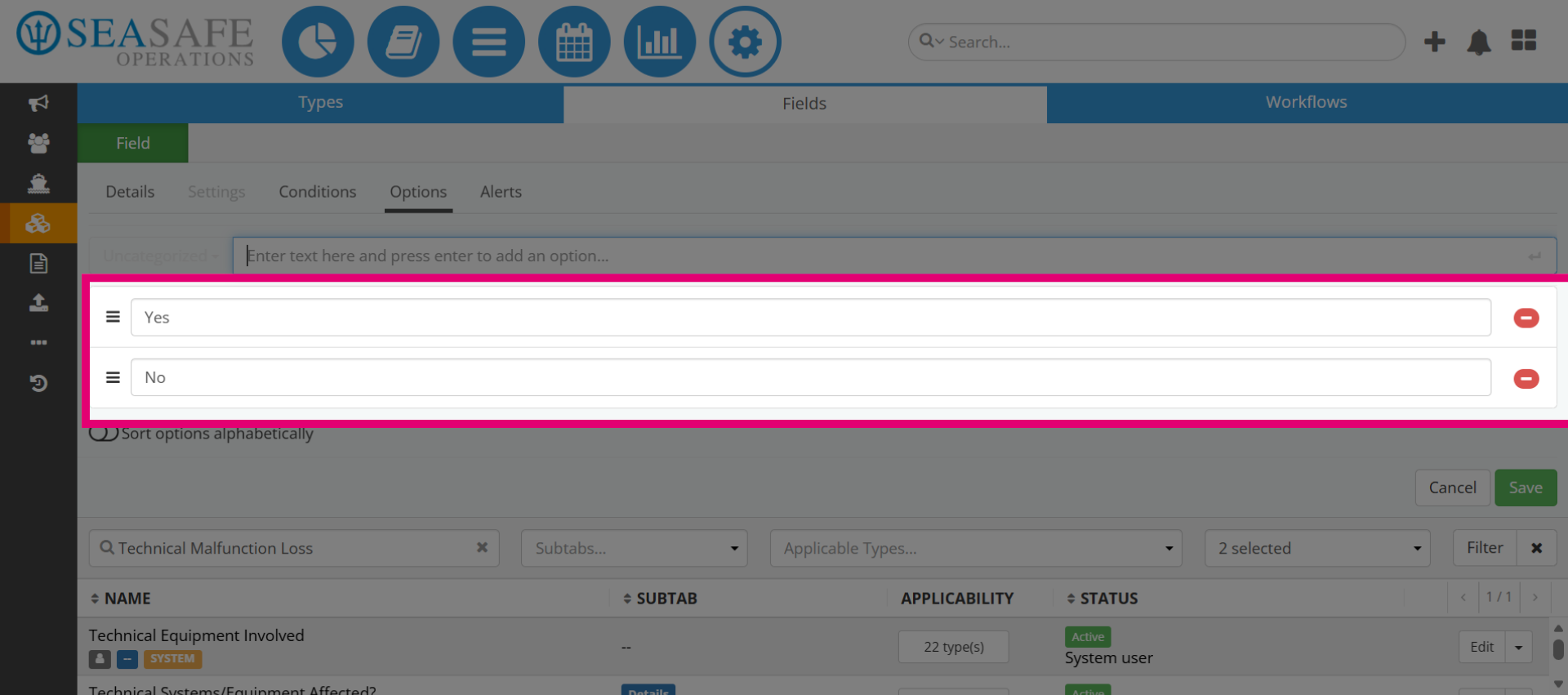The image size is (1568, 695).
Task: Click Edit for Technical Equipment Involved
Action: pyautogui.click(x=1481, y=647)
